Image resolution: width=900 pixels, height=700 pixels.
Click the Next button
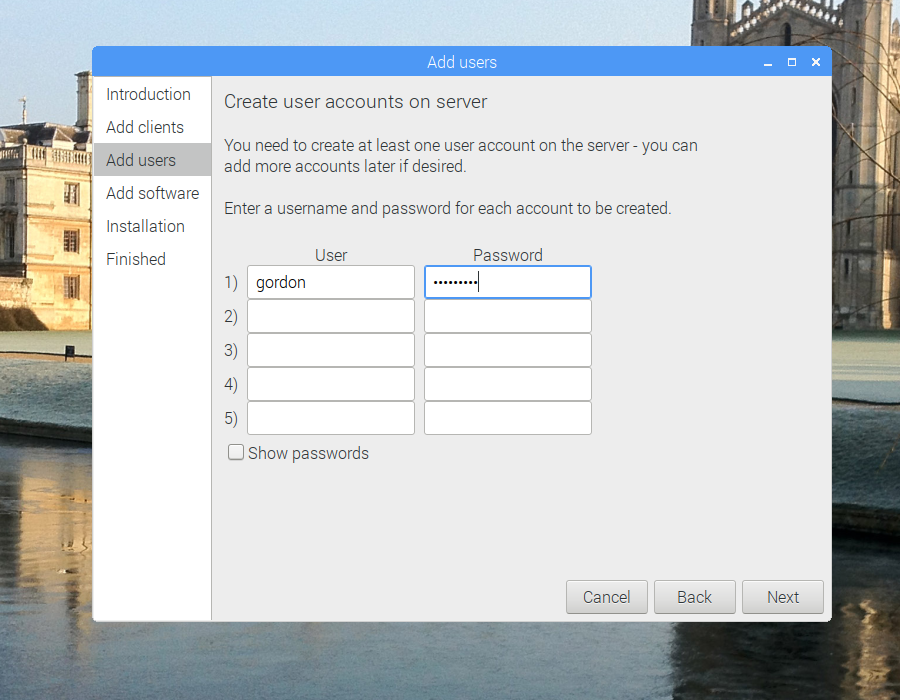click(782, 597)
